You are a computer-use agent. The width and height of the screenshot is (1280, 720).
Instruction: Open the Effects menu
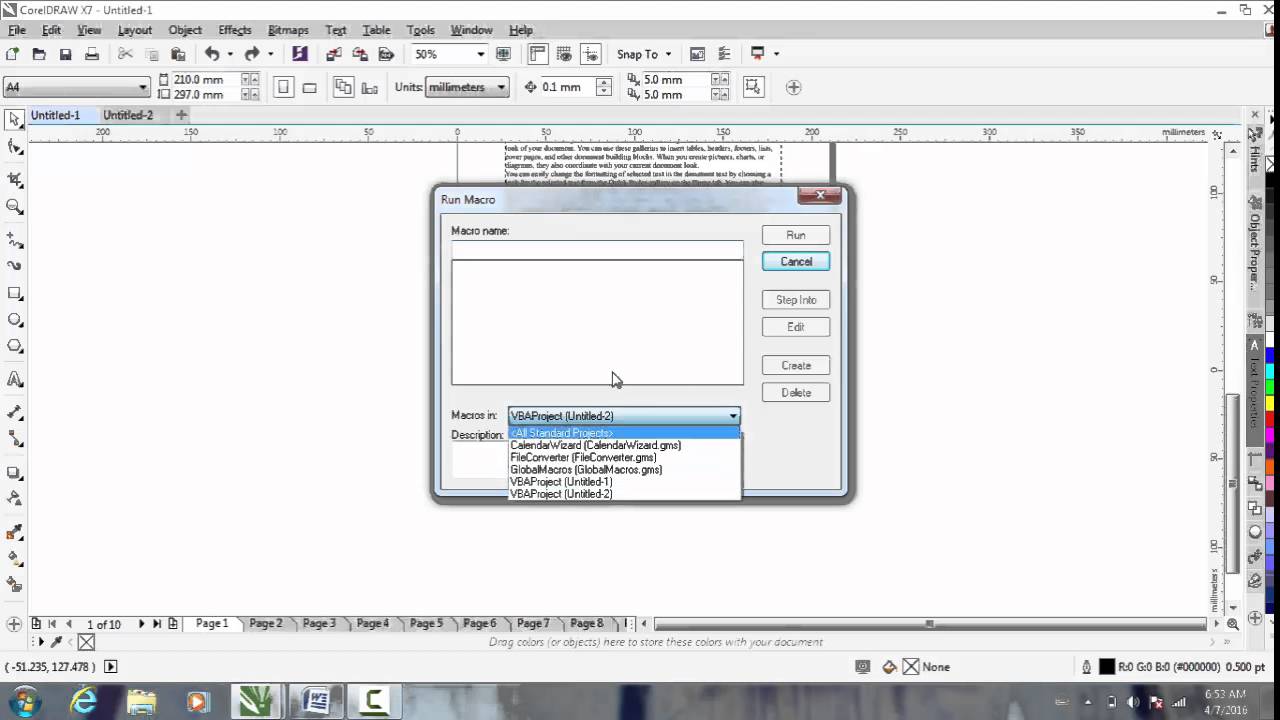[x=235, y=30]
